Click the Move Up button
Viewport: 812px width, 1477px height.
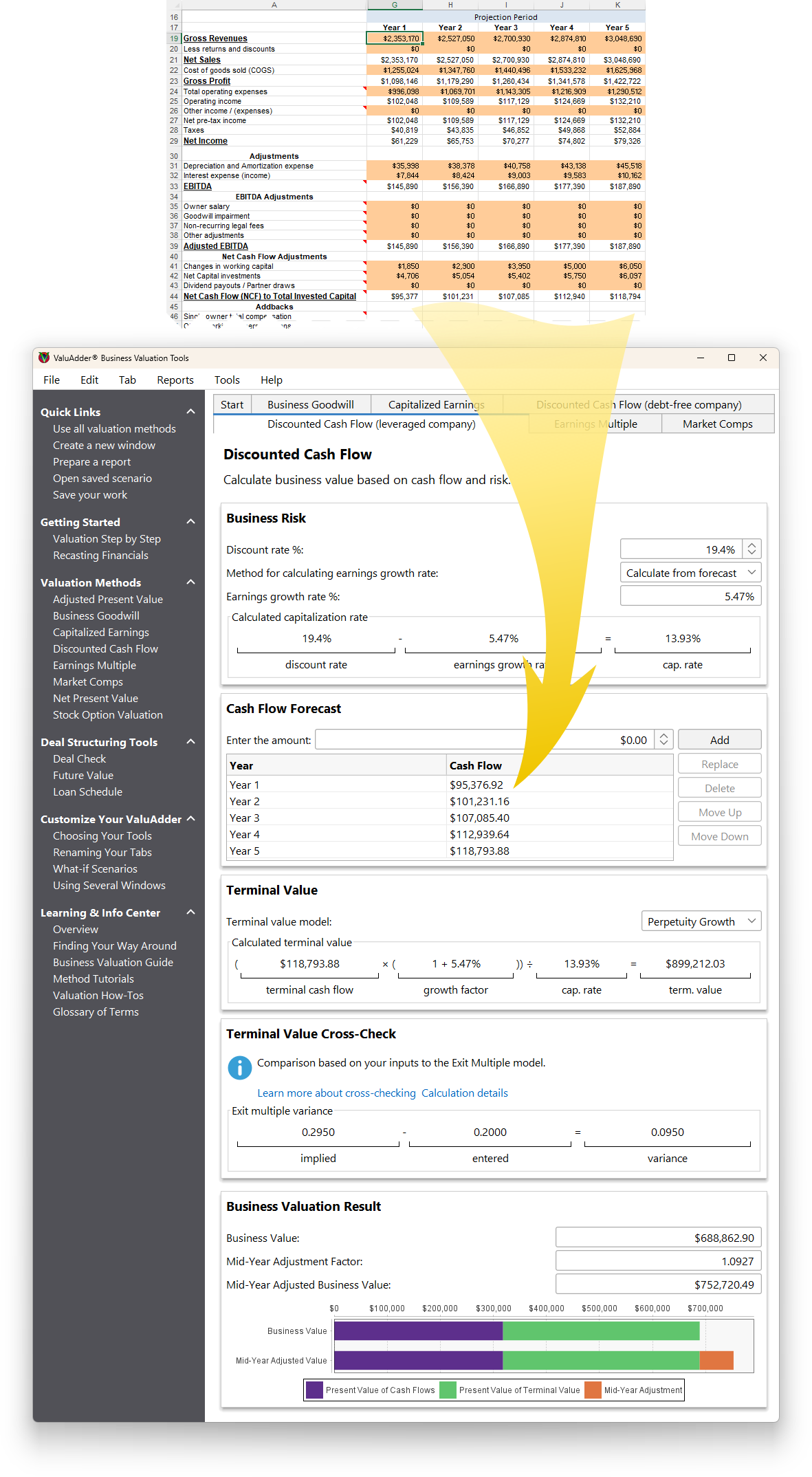coord(720,812)
